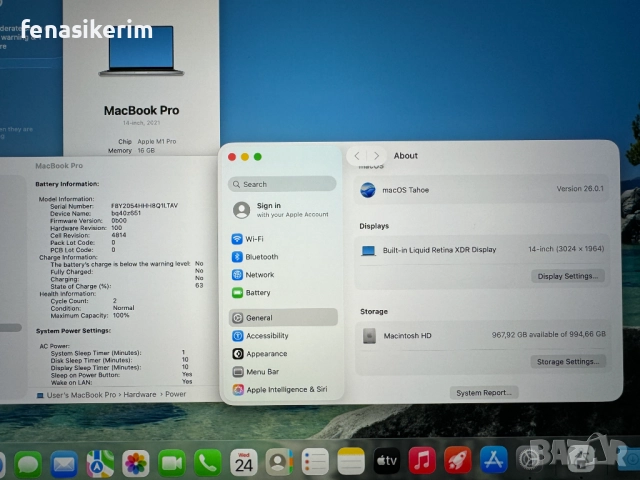Open Notes app in the Dock
Viewport: 640px width, 480px height.
pyautogui.click(x=351, y=461)
